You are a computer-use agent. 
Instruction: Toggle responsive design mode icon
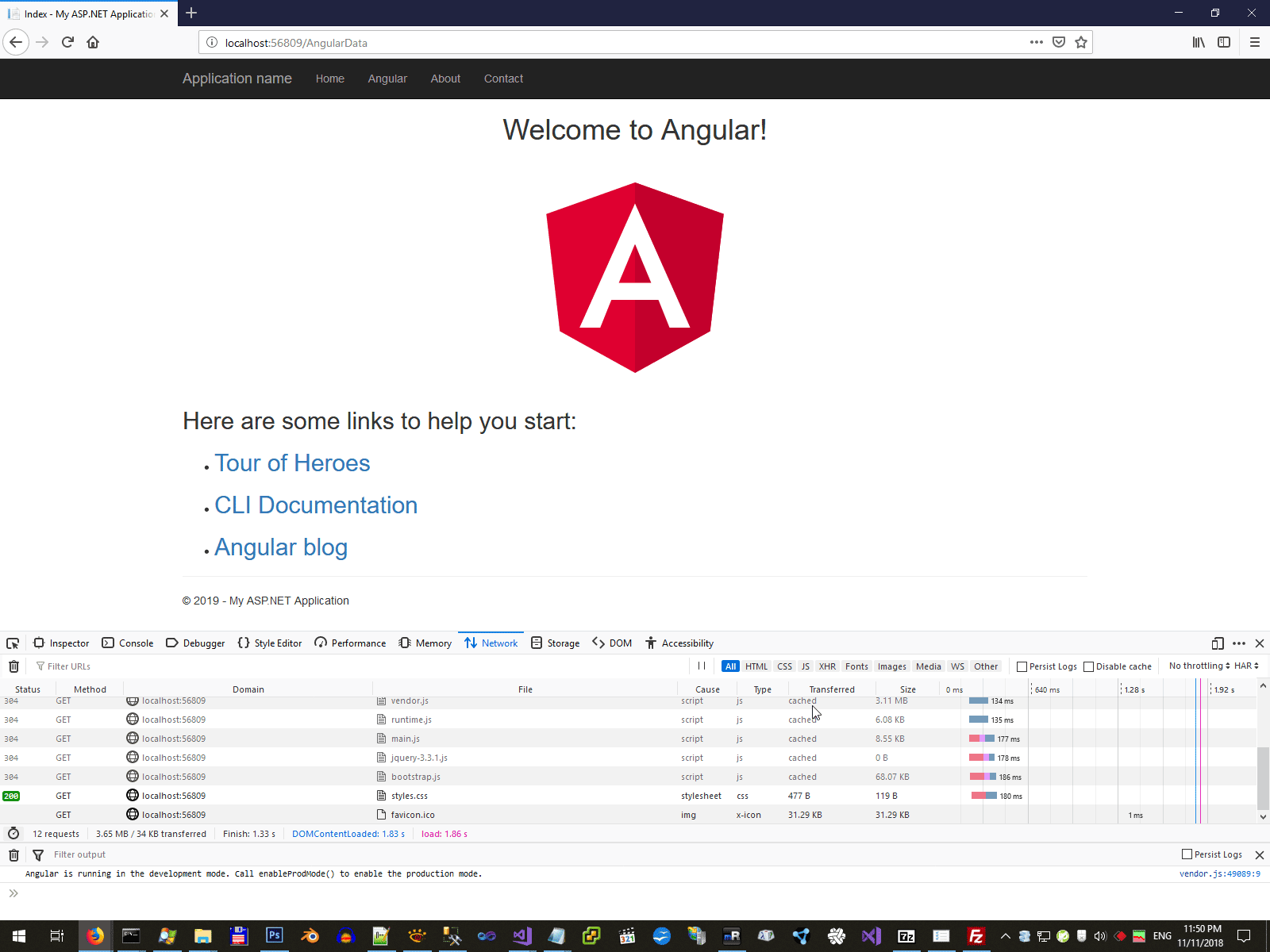(x=1218, y=643)
